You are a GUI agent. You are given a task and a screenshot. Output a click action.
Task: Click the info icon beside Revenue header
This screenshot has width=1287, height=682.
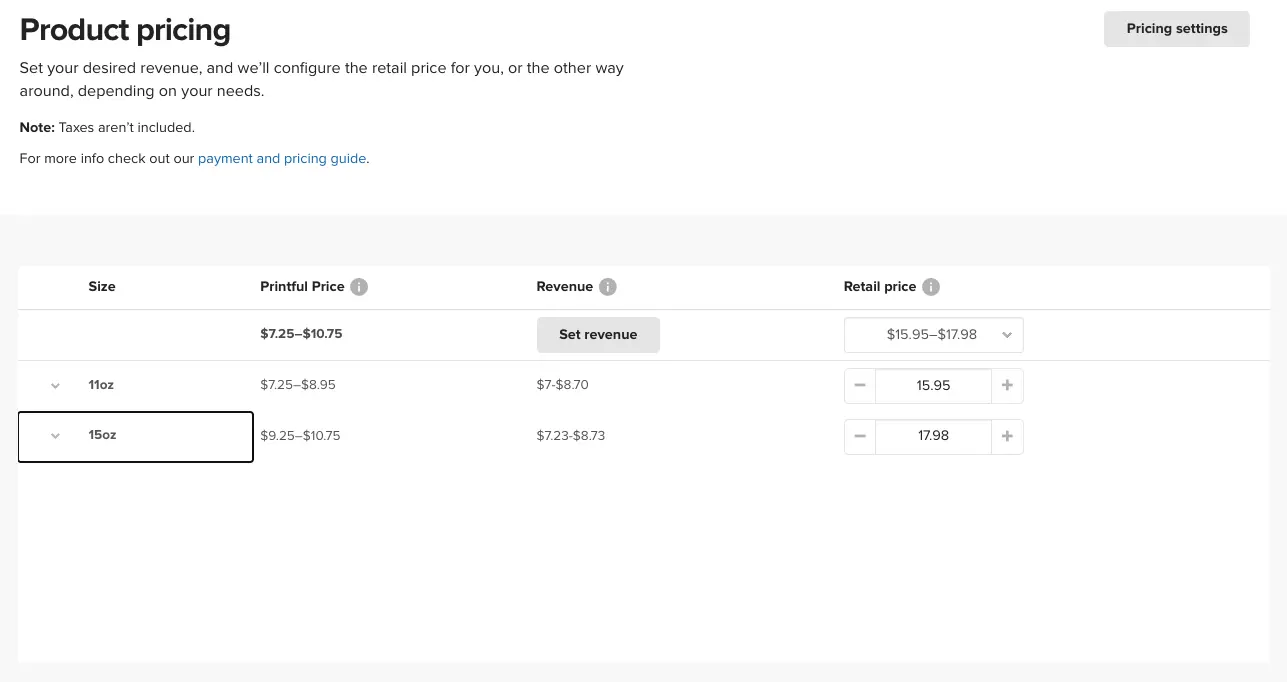point(607,287)
